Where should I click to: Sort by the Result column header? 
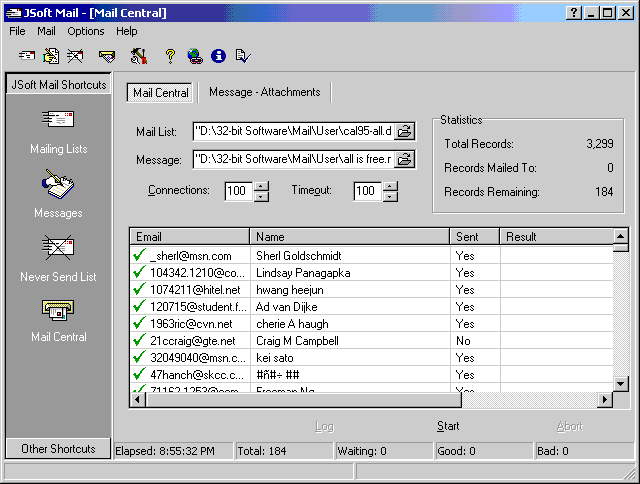557,236
